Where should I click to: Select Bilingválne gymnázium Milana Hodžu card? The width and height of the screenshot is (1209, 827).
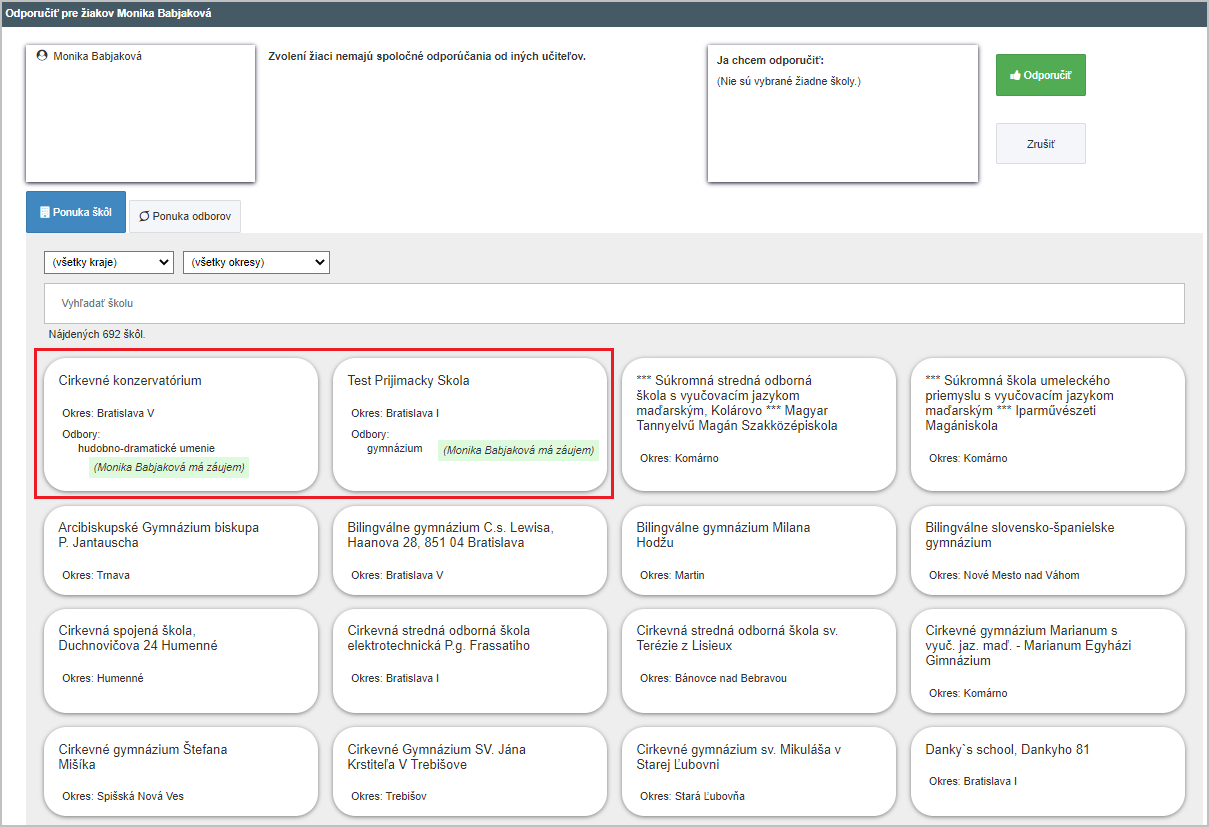(759, 550)
